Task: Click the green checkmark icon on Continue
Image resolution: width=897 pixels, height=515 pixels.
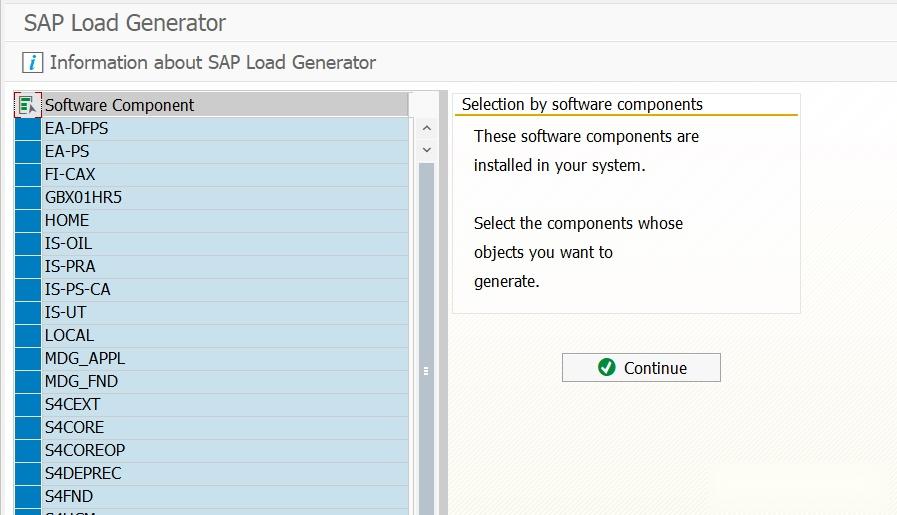Action: [x=606, y=367]
